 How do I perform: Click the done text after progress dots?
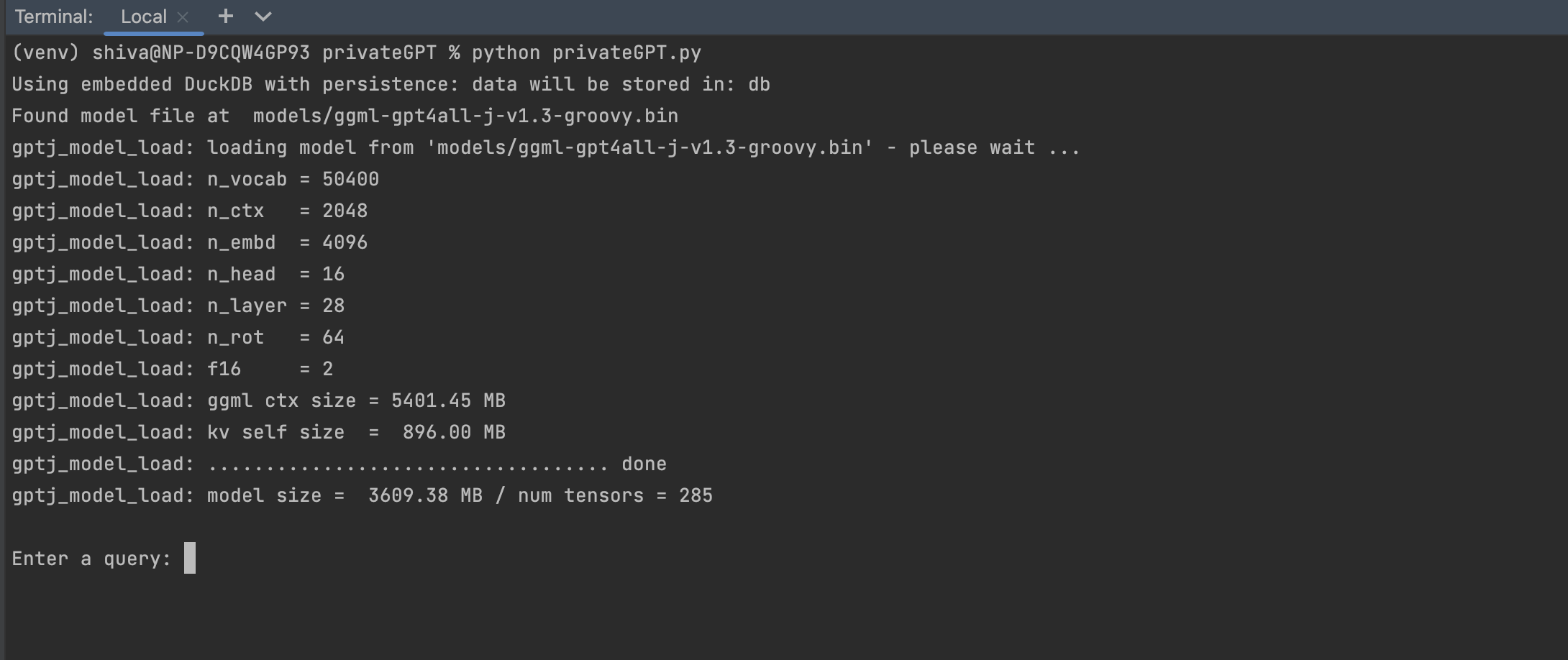(x=644, y=463)
